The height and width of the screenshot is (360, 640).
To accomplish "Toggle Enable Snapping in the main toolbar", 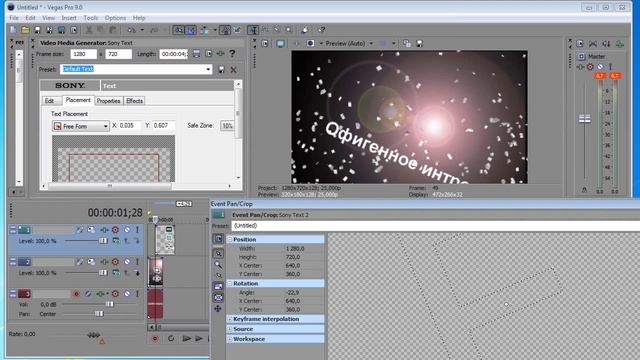I will (x=179, y=30).
